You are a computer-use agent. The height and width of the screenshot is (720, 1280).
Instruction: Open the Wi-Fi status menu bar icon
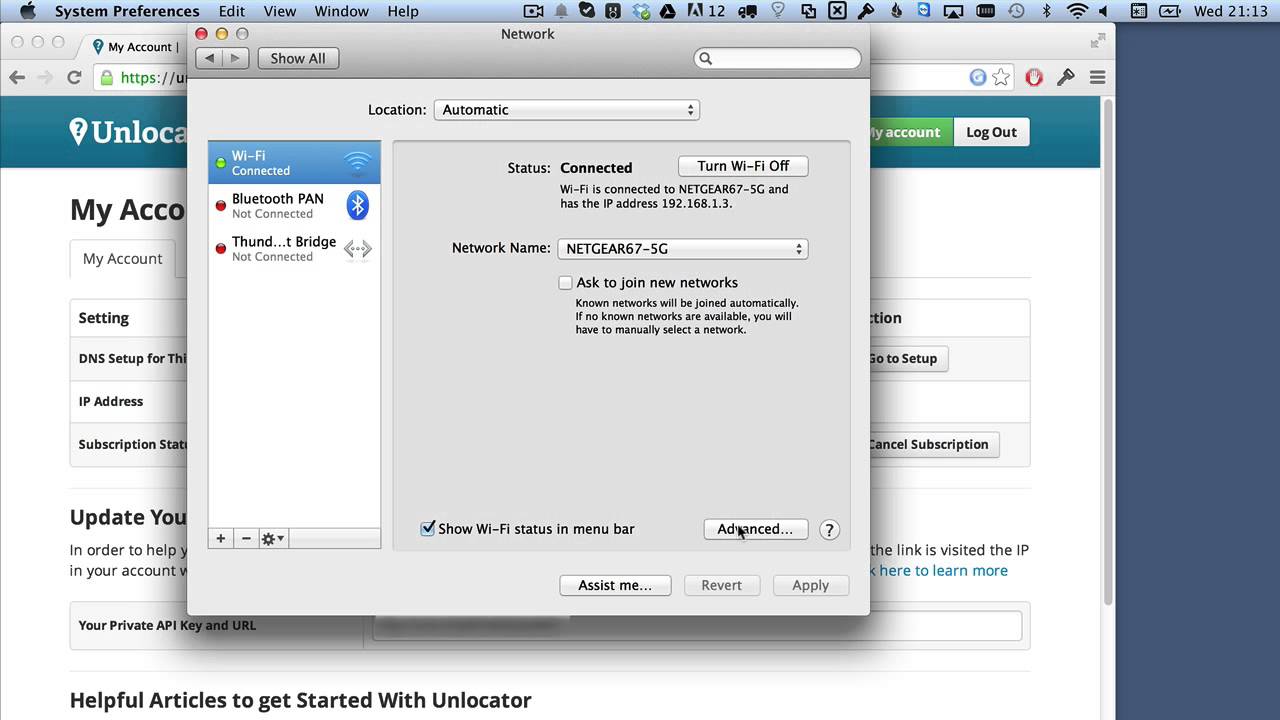point(1076,11)
